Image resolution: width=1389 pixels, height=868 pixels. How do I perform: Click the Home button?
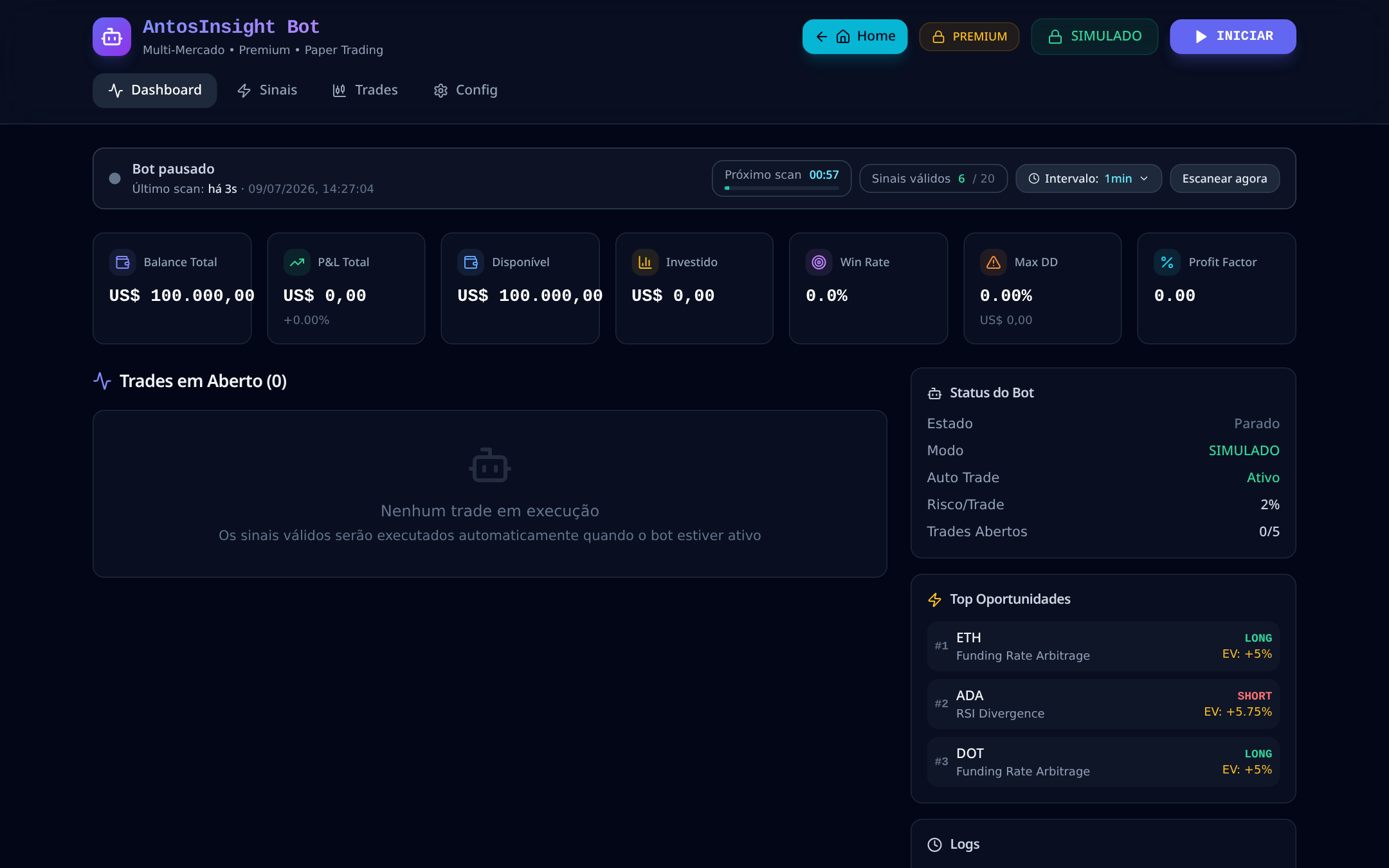point(855,37)
